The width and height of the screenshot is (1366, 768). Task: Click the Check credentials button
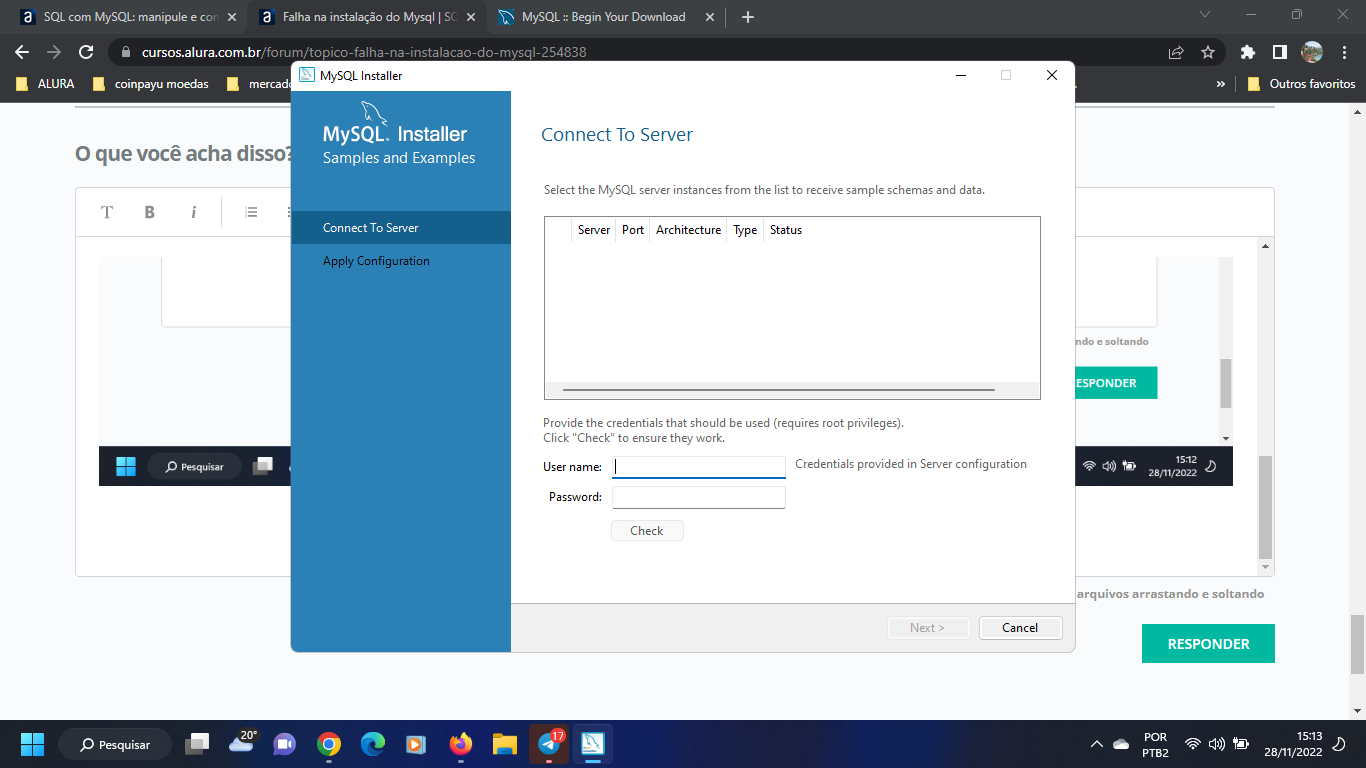[647, 531]
